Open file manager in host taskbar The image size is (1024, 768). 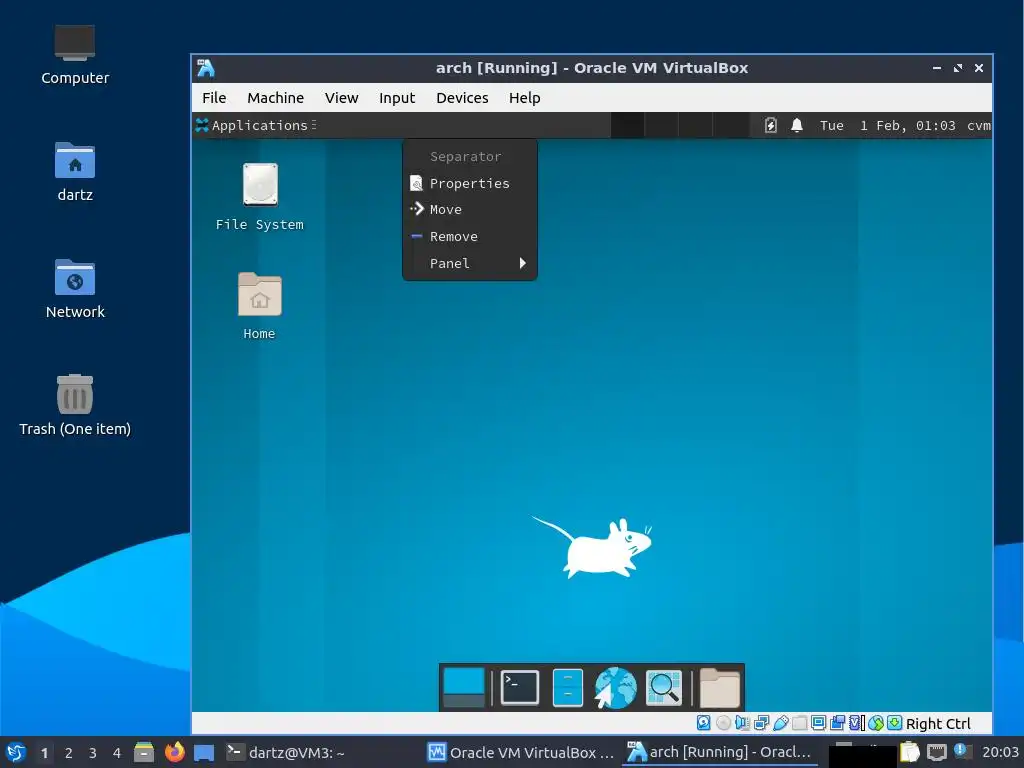(x=144, y=752)
